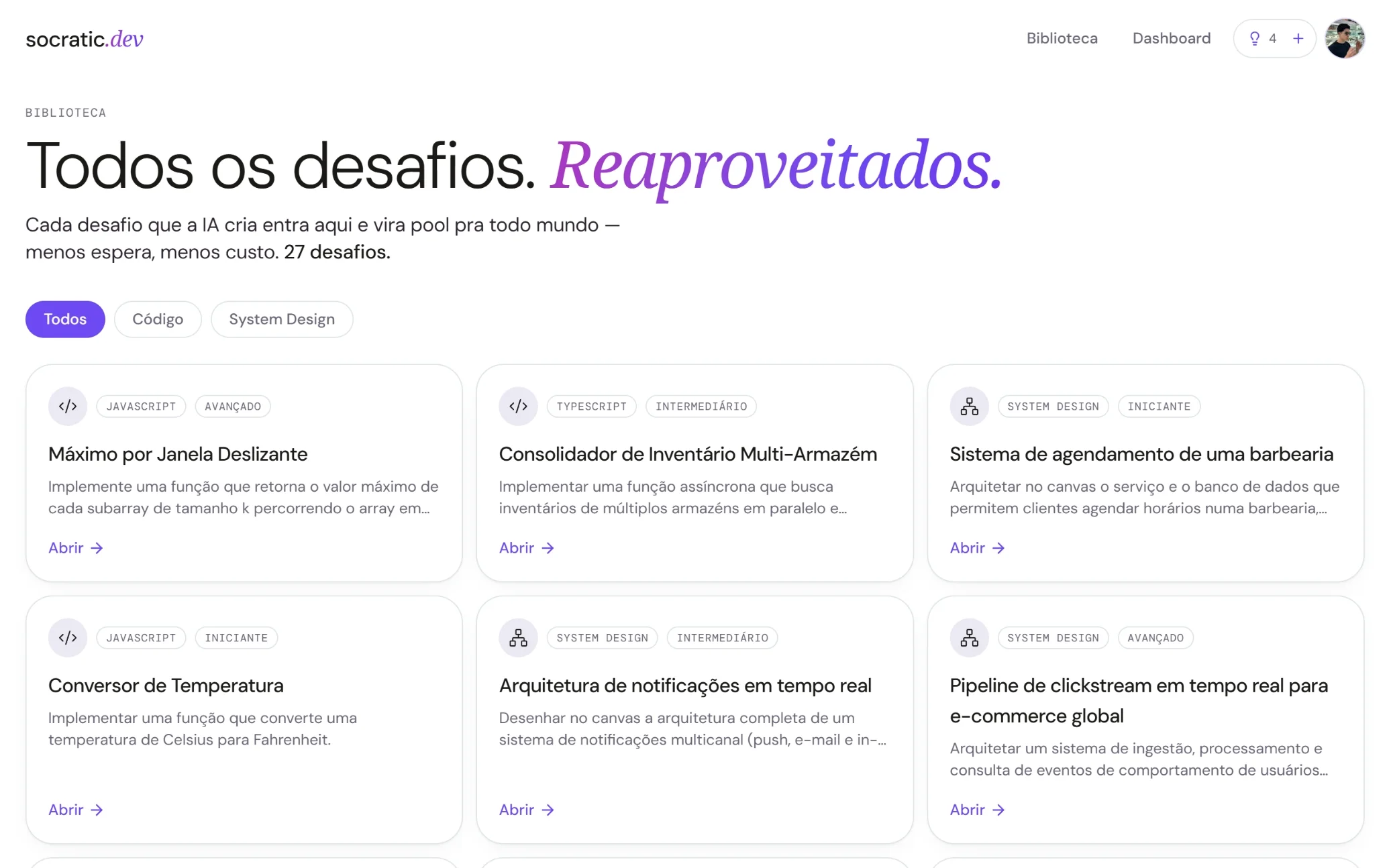Click Abrir on Máximo por Janela Deslizante
Viewport: 1389px width, 868px height.
tap(76, 548)
